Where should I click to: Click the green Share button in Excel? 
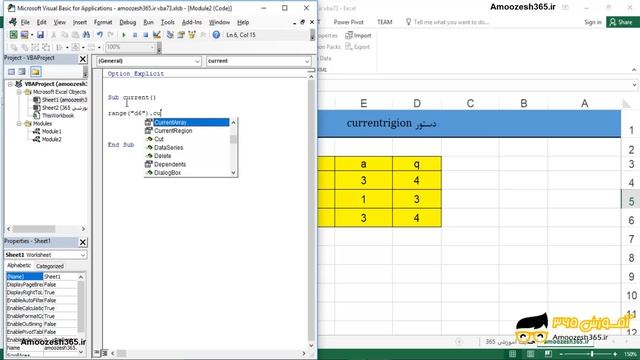(622, 22)
